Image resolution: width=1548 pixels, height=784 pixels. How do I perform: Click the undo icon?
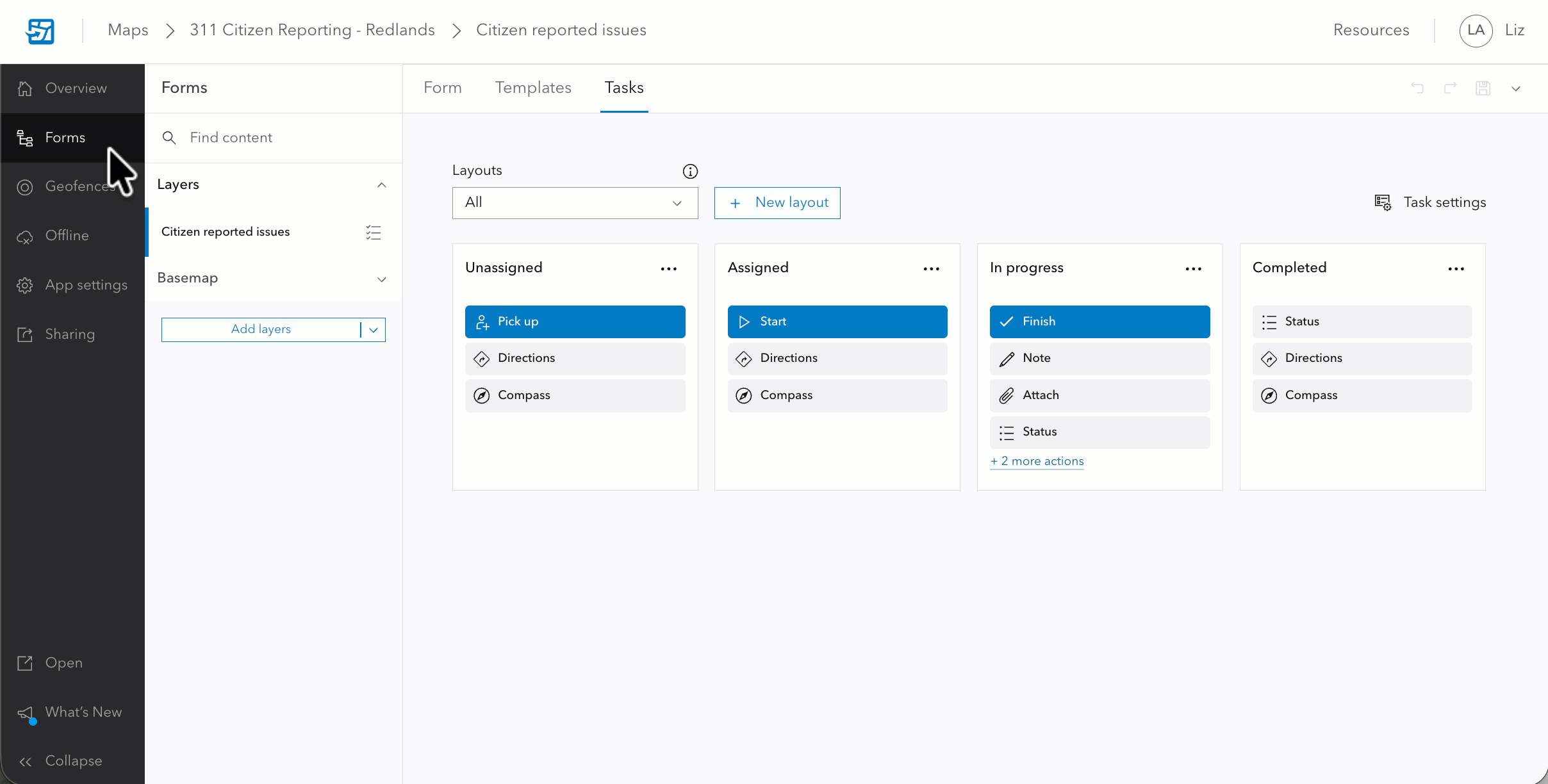click(x=1417, y=88)
